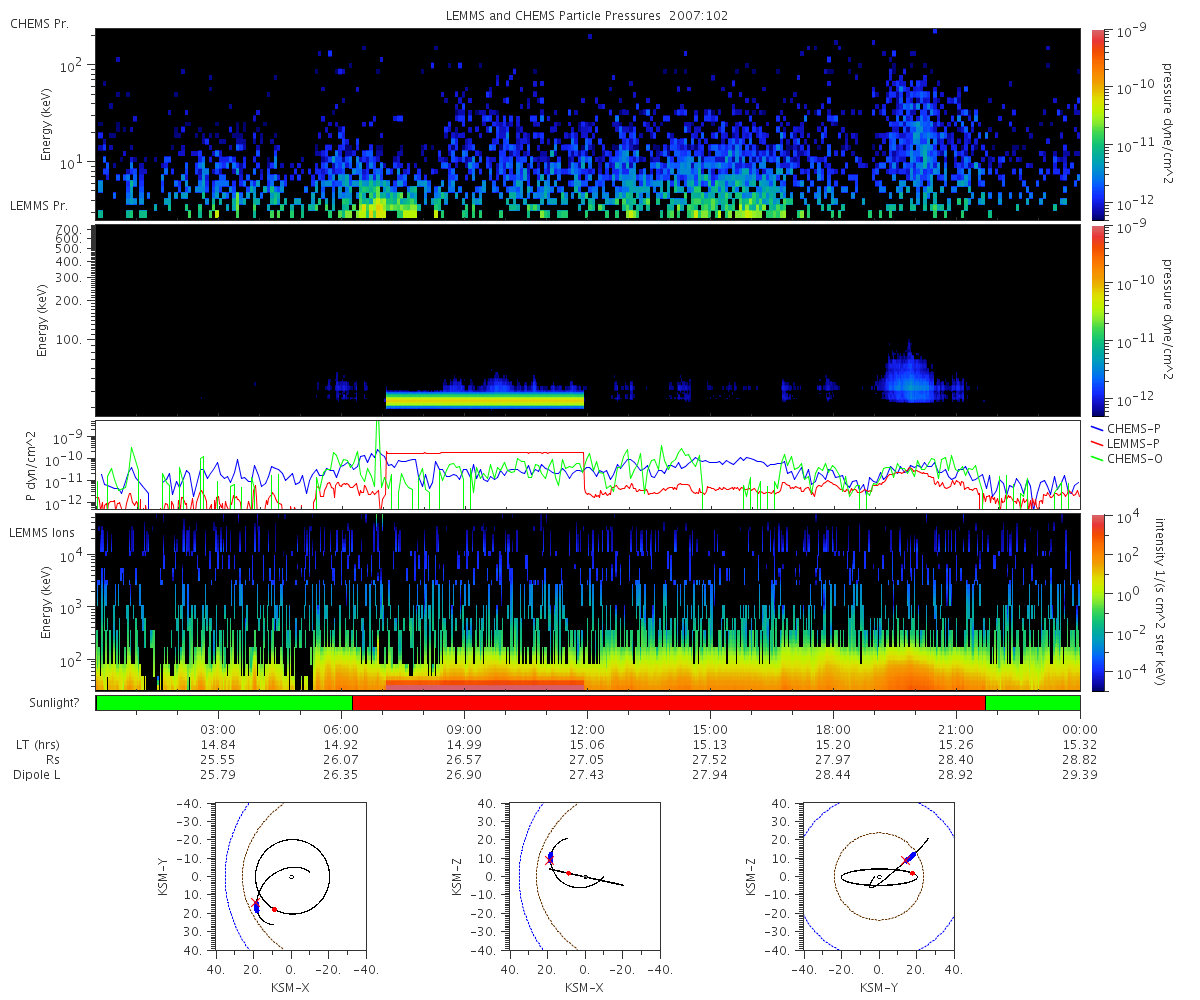Click the 06:00 time axis tick label

[341, 730]
